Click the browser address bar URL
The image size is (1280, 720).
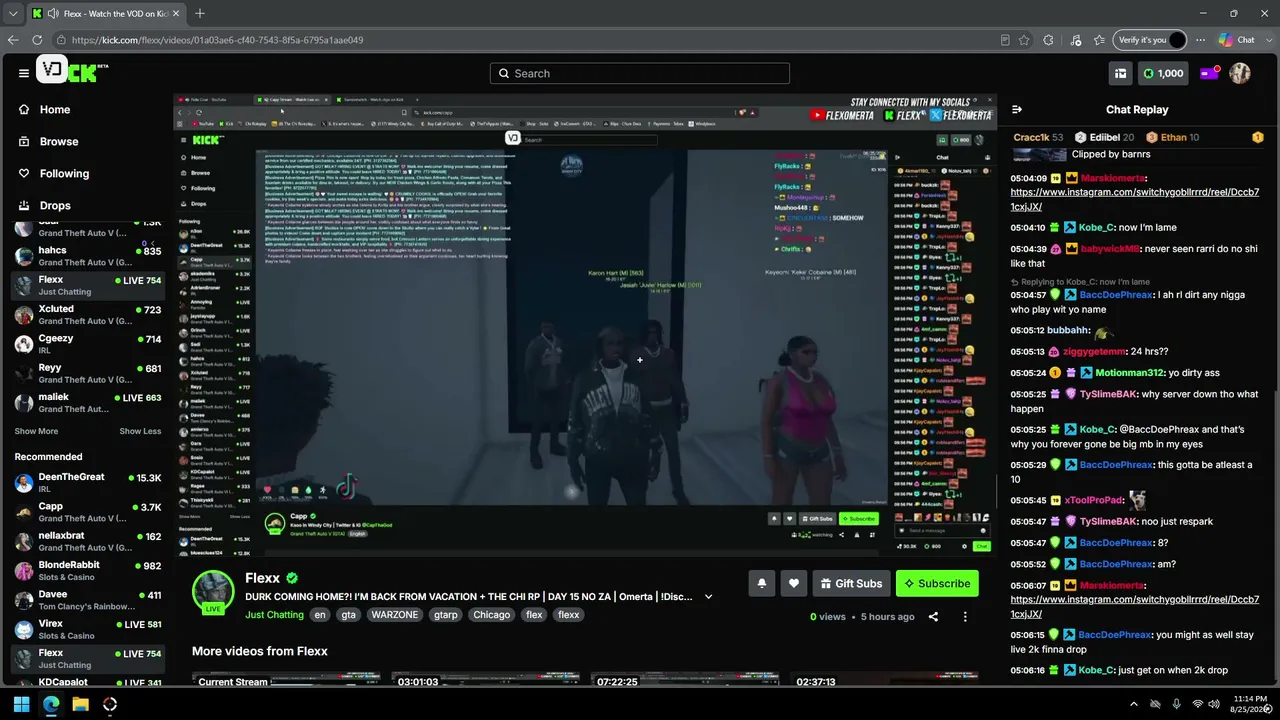(x=217, y=40)
